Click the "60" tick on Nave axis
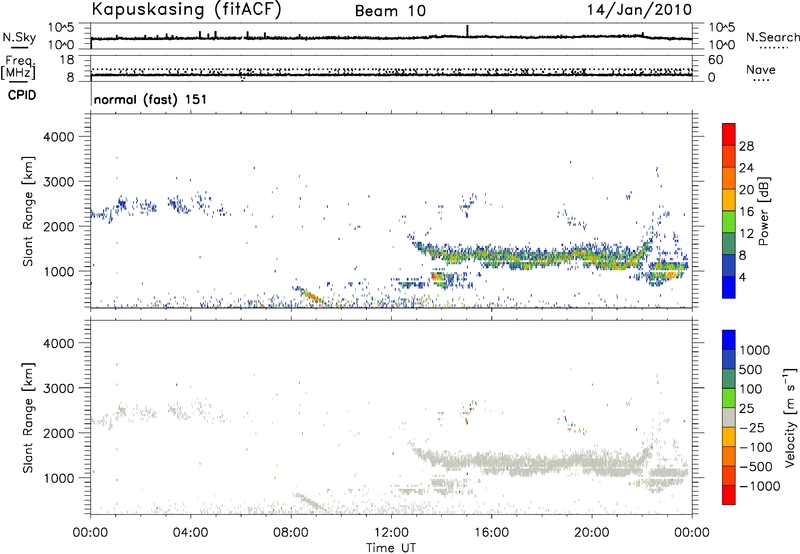Viewport: 800px width, 554px height. [715, 60]
